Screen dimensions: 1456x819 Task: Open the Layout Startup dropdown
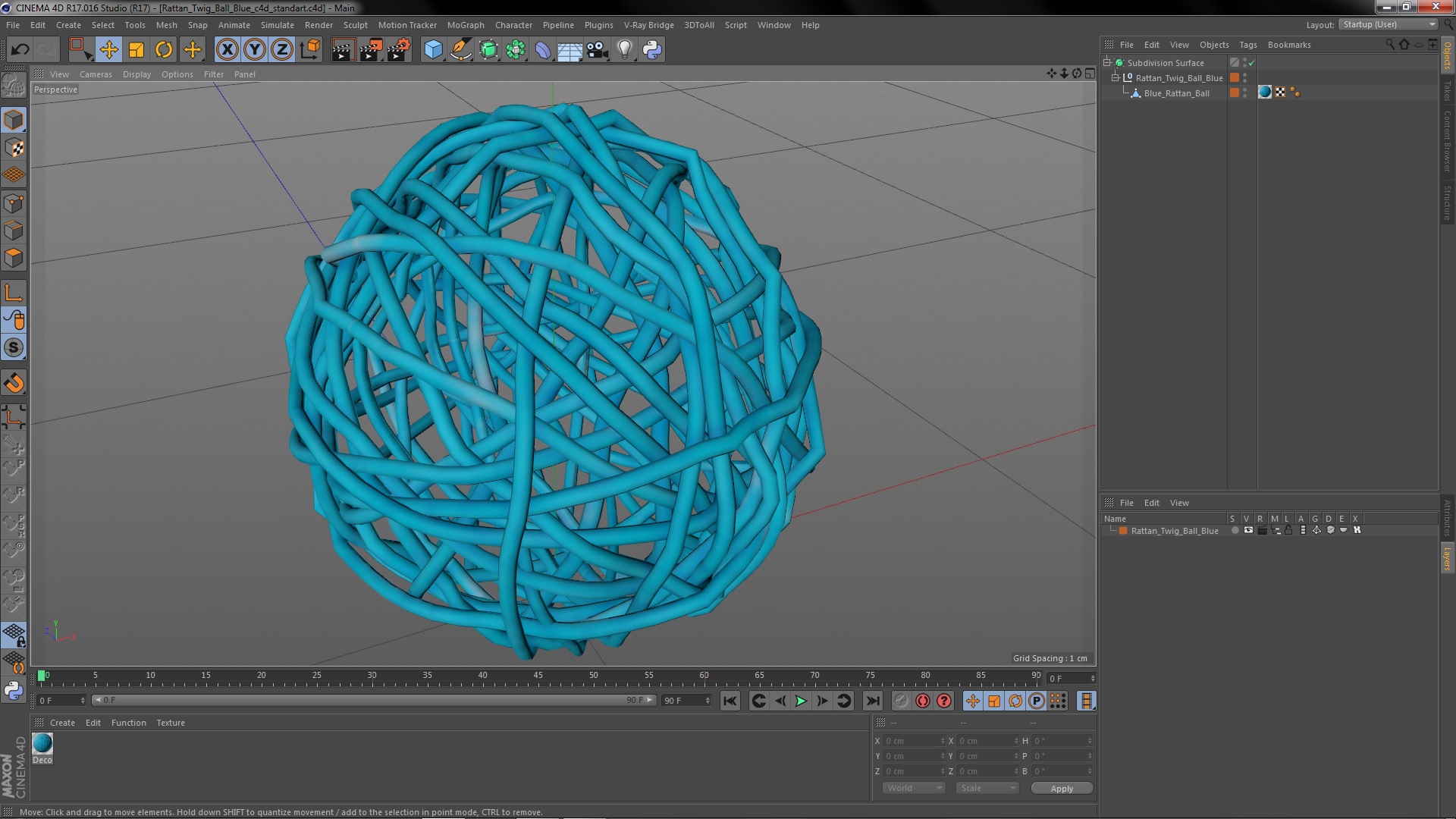click(x=1389, y=24)
